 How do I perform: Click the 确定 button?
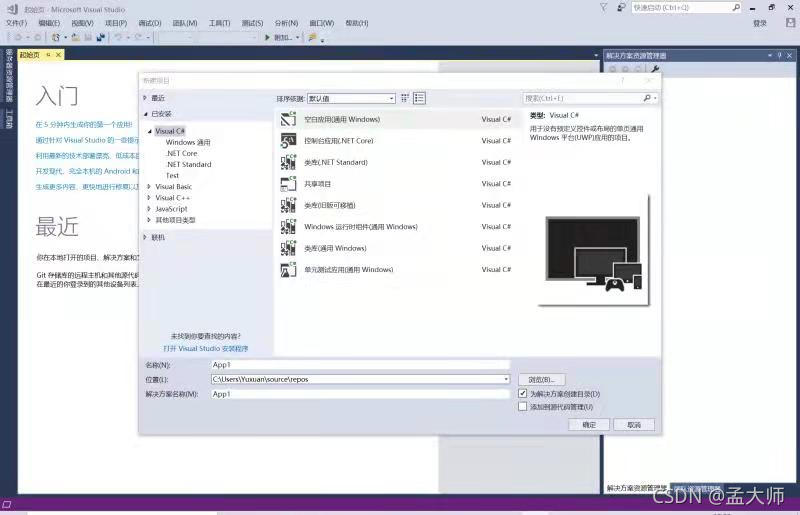click(589, 425)
